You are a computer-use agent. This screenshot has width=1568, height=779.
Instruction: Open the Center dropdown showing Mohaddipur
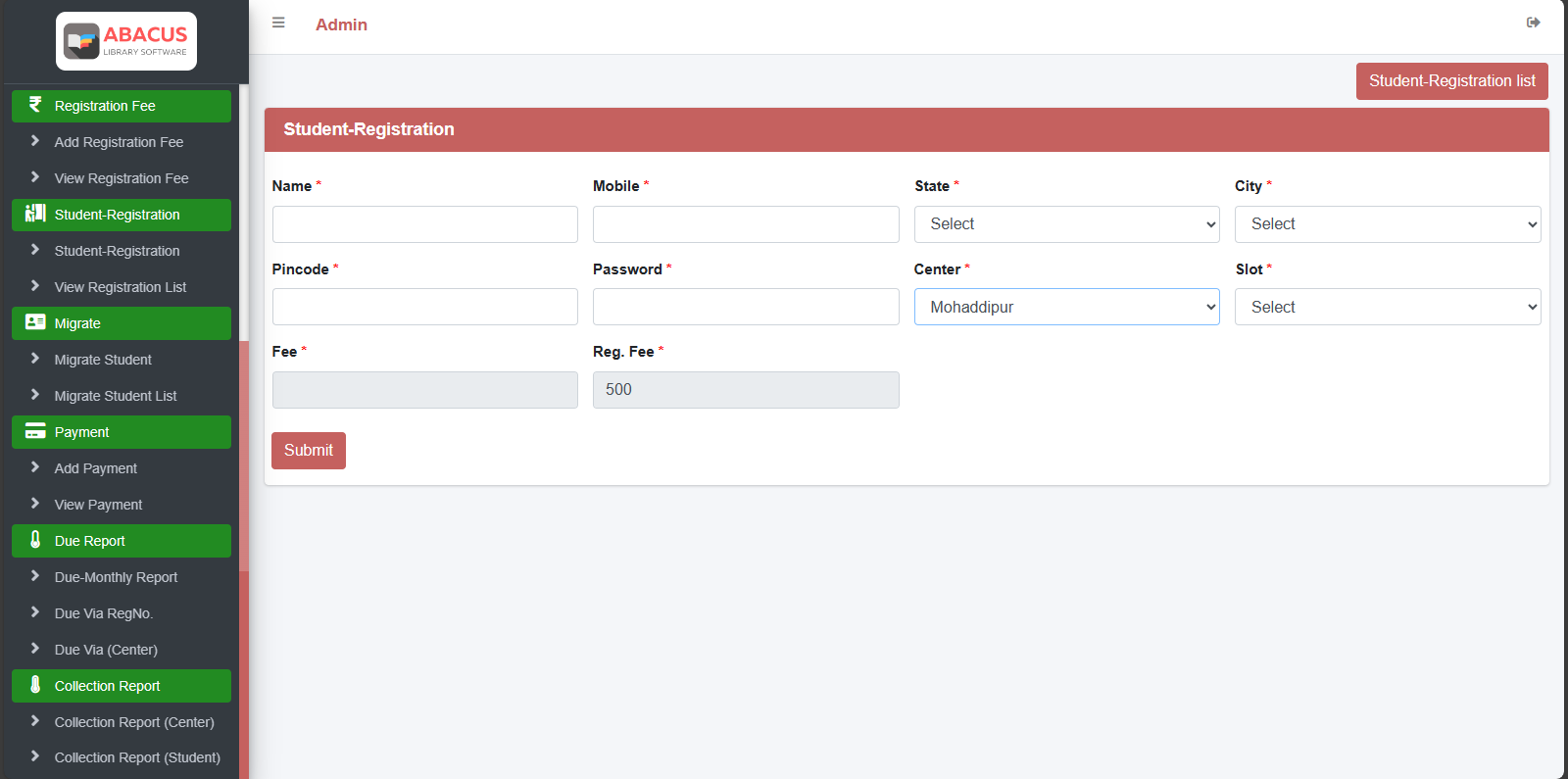tap(1066, 307)
